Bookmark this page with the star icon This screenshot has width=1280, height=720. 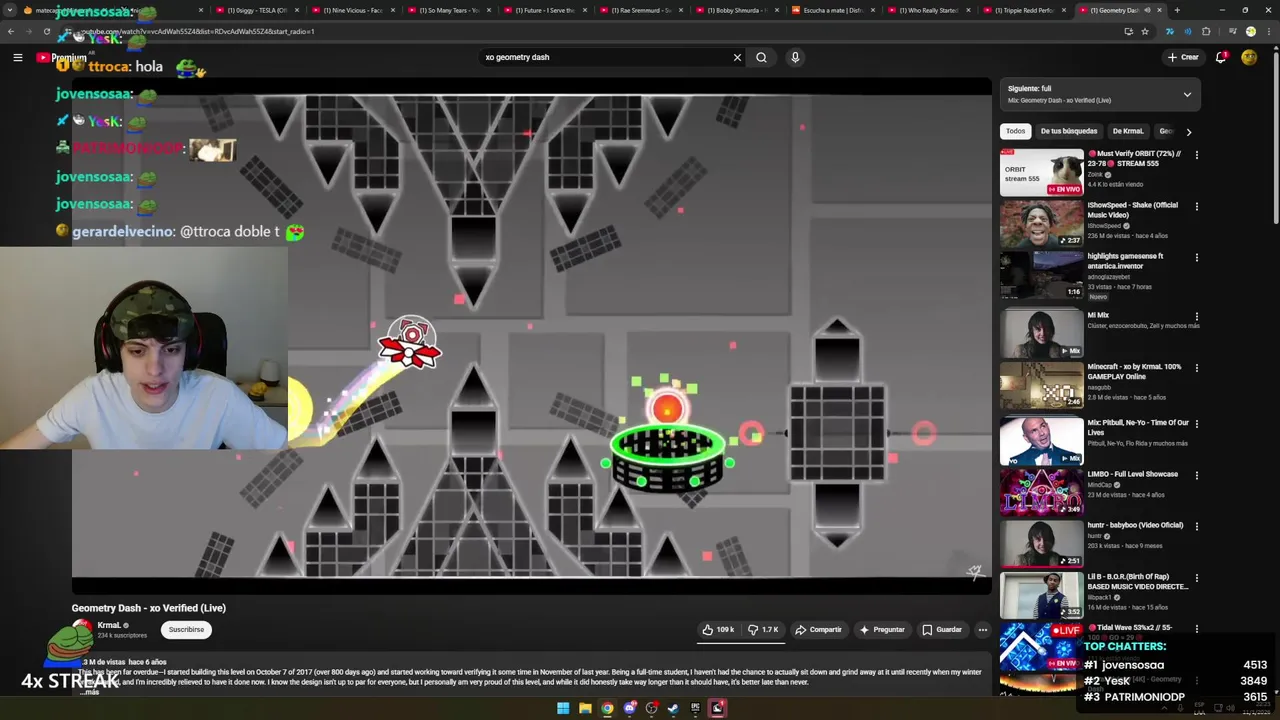click(x=1145, y=31)
